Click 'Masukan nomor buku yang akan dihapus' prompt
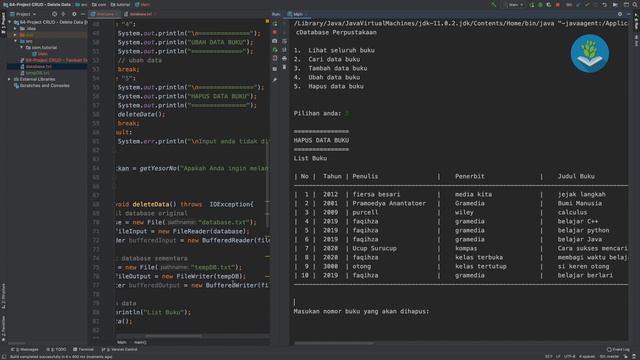Viewport: 640px width, 360px height. (361, 311)
